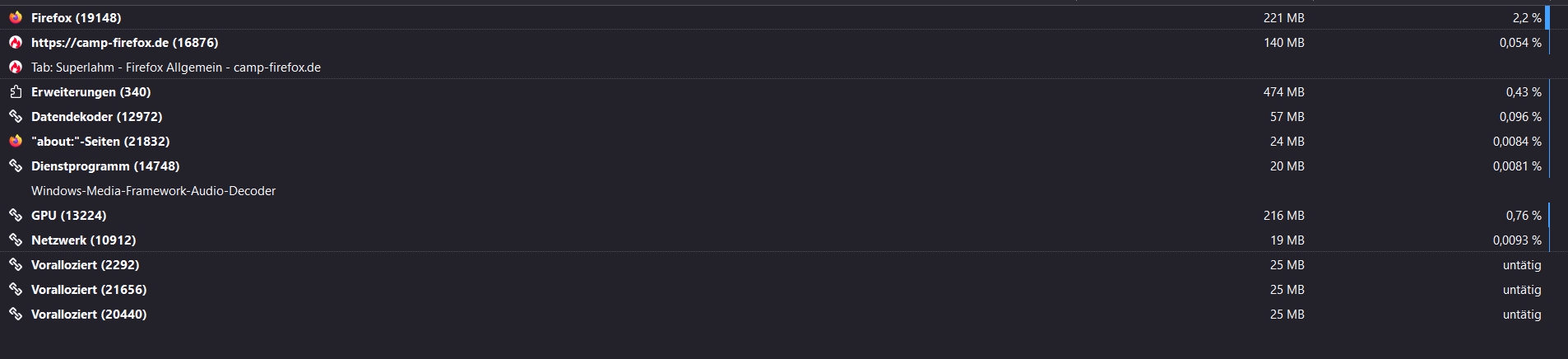
Task: Click the Voralloziert (20440) process icon
Action: click(x=15, y=314)
